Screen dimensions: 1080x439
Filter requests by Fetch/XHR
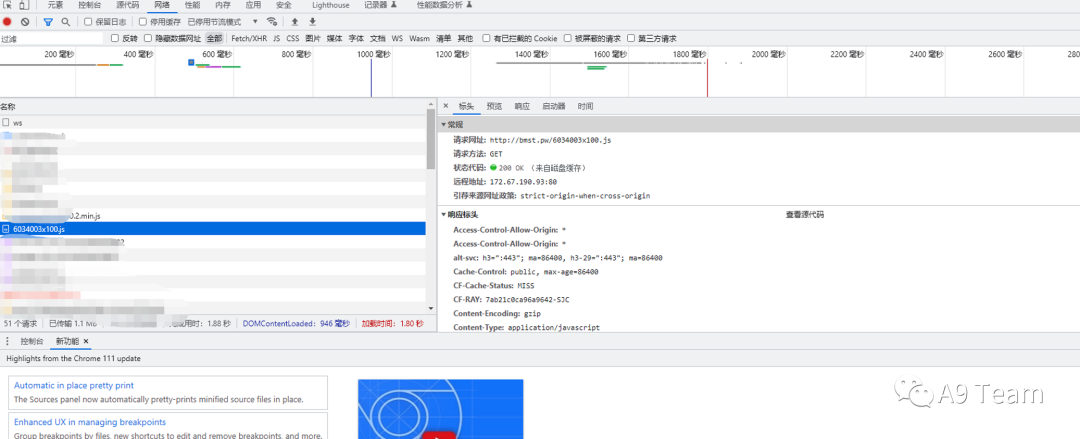[249, 39]
